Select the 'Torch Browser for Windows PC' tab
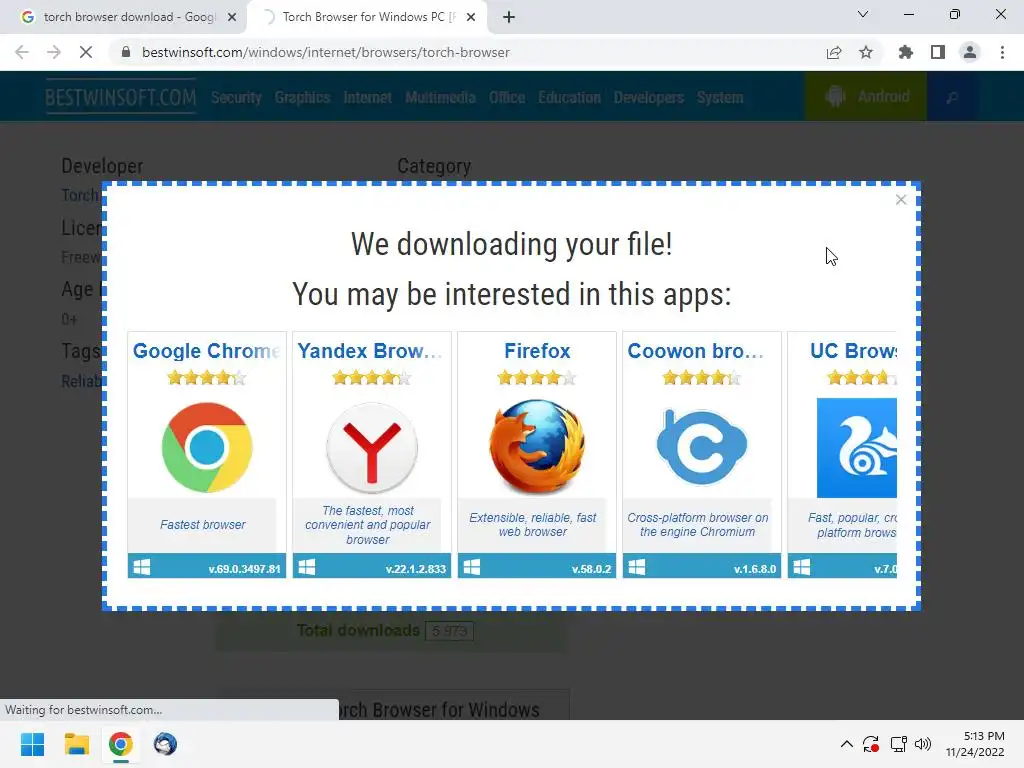Image resolution: width=1024 pixels, height=768 pixels. [x=366, y=17]
